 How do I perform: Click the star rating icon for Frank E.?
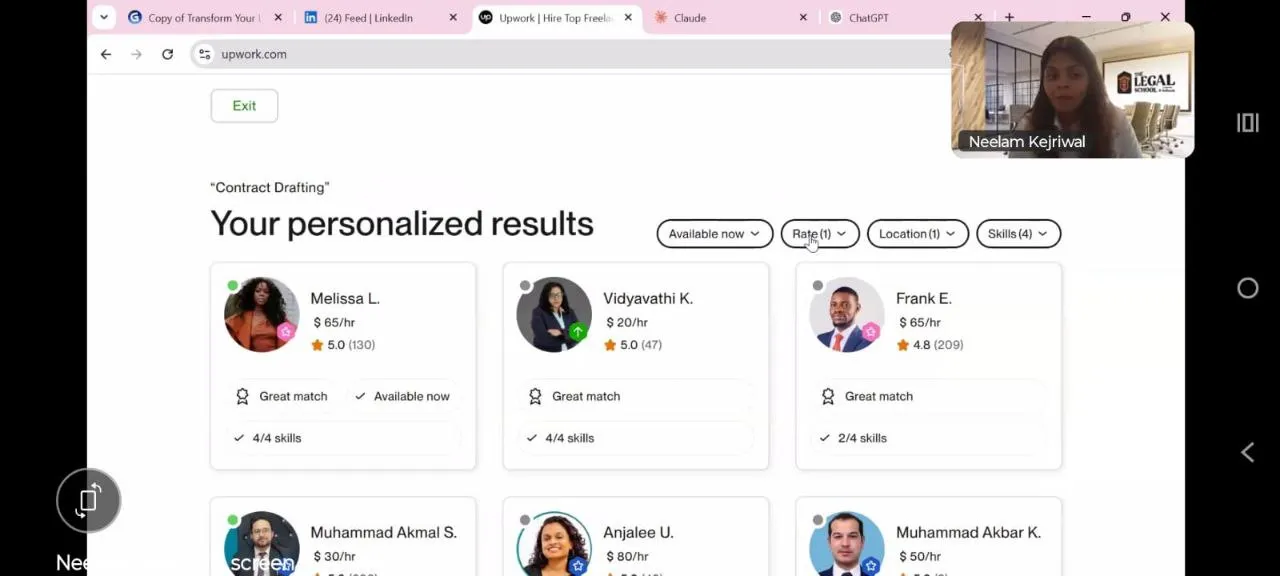pos(903,345)
